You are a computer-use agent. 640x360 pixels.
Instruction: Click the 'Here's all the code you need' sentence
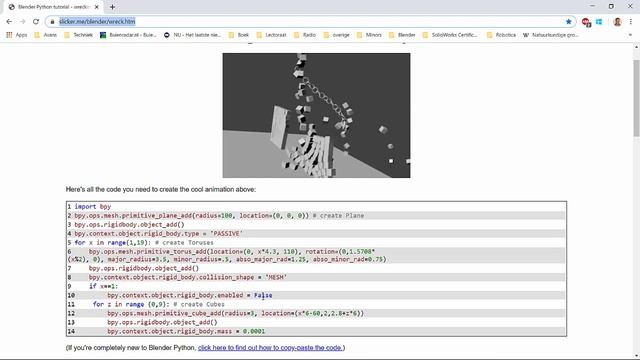pos(161,189)
